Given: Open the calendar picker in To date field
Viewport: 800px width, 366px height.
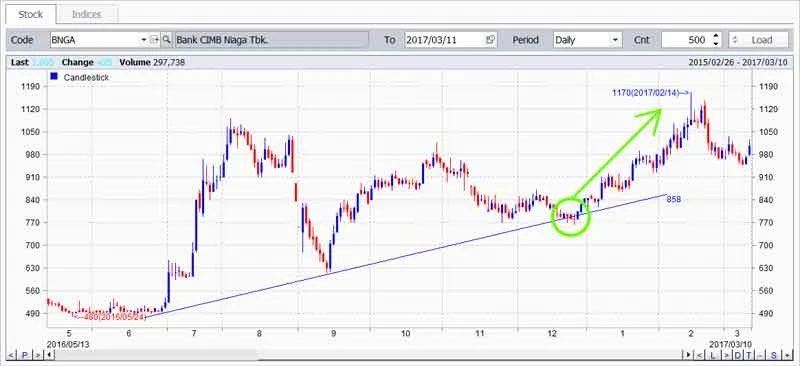Looking at the screenshot, I should (x=490, y=40).
